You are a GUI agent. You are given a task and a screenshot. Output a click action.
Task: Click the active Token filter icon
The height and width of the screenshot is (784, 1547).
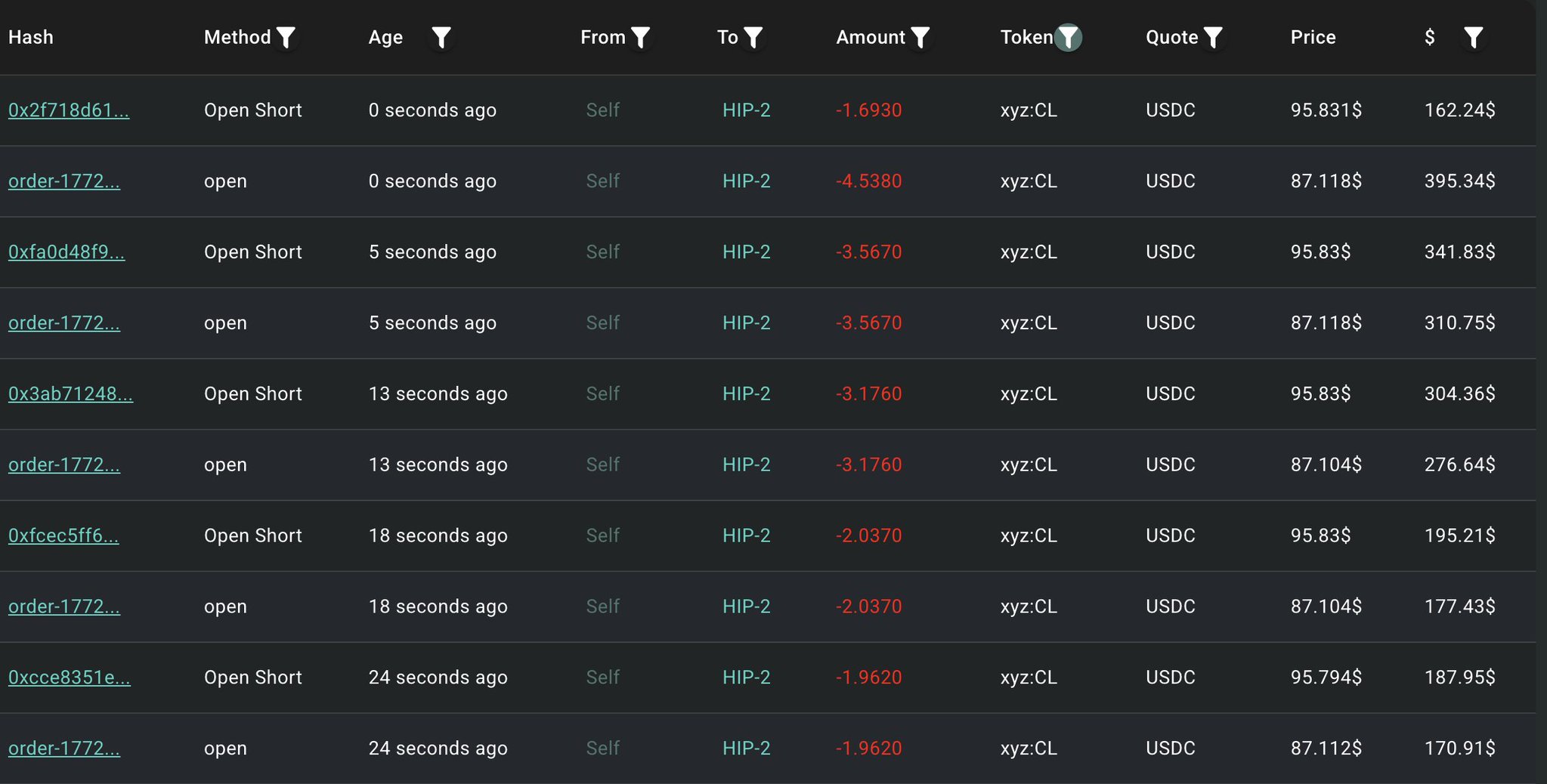coord(1068,37)
